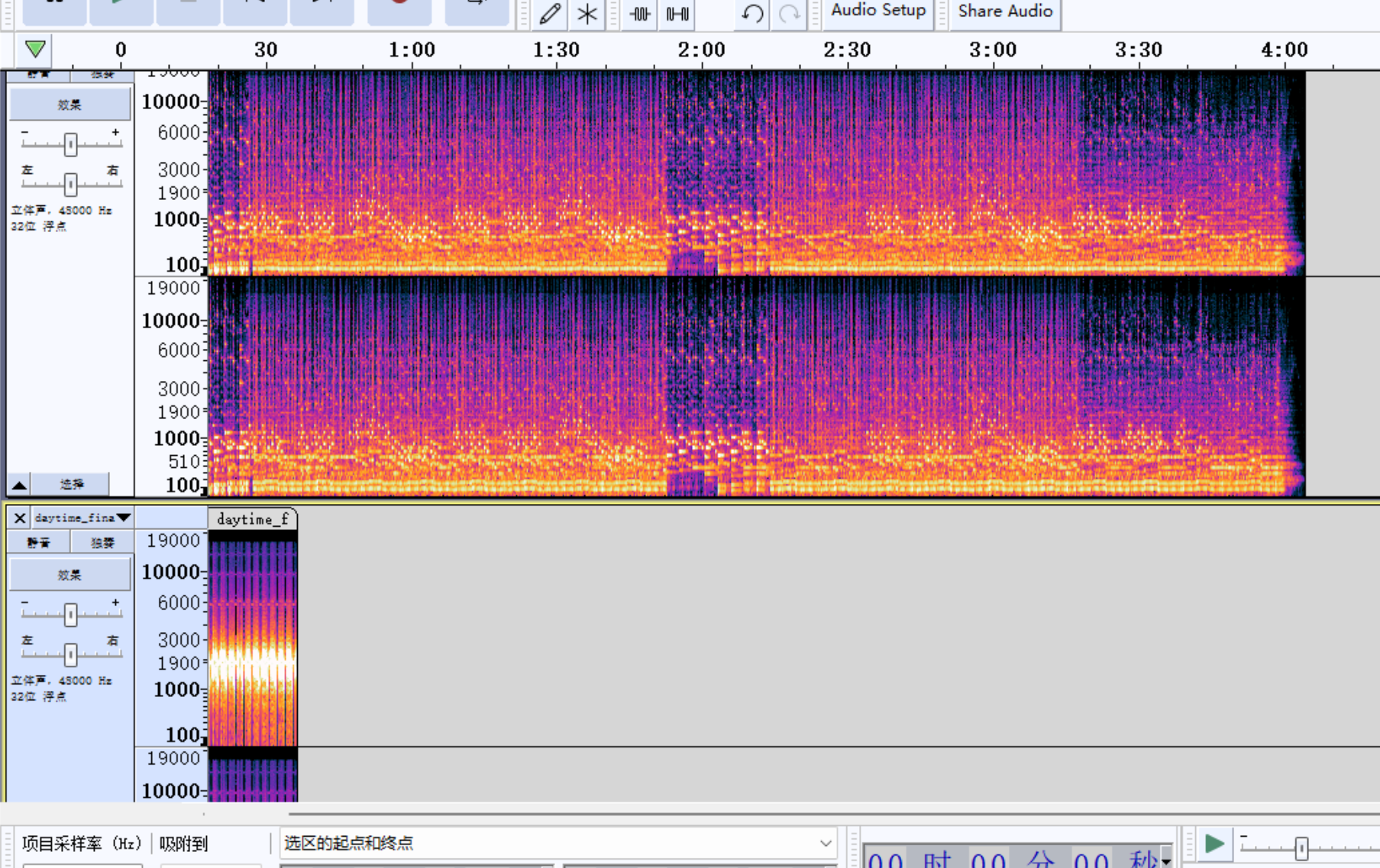Click the 1:00 mark on the timeline
The height and width of the screenshot is (868, 1380).
tap(412, 50)
